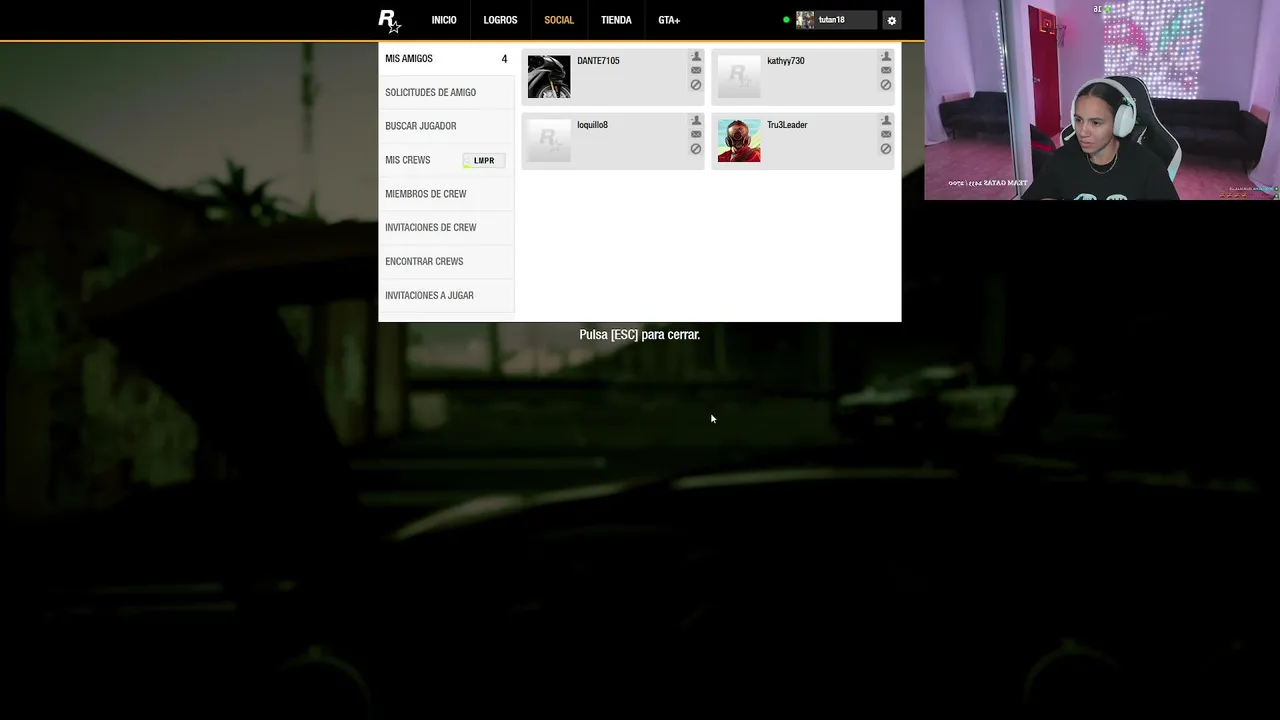The height and width of the screenshot is (720, 1280).
Task: Open the INICIO tab
Action: pyautogui.click(x=444, y=20)
